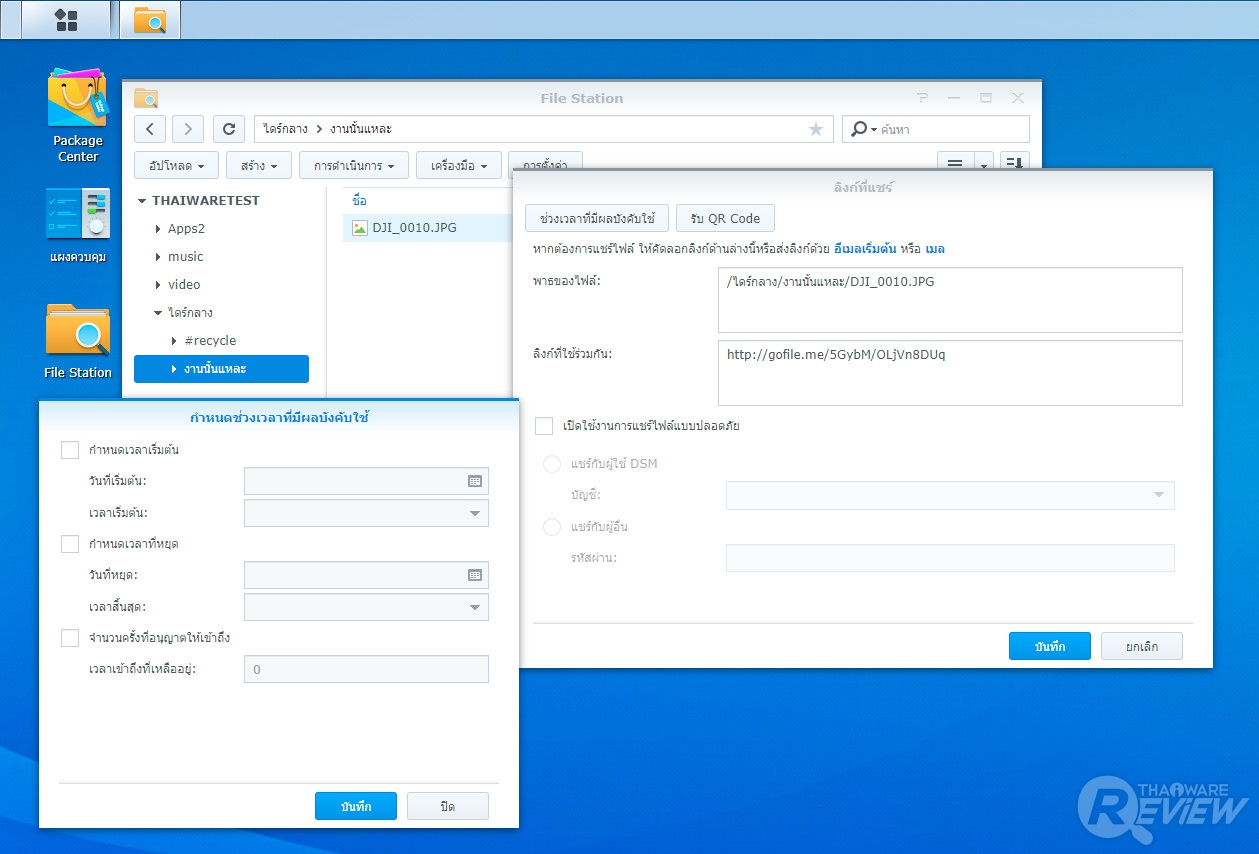Click the รับ QR Code button
This screenshot has height=854, width=1259.
tap(725, 218)
